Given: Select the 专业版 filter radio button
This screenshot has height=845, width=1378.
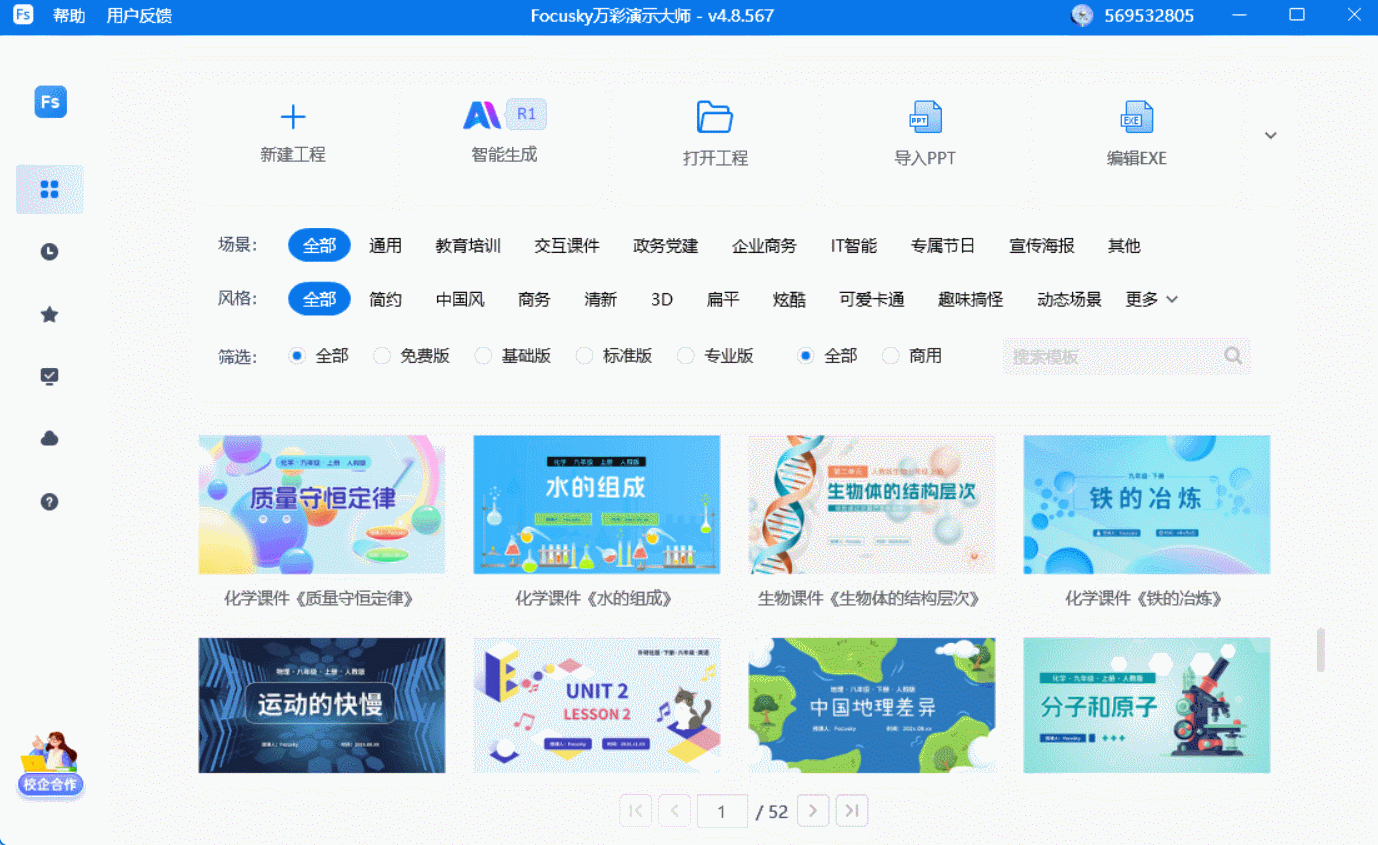Looking at the screenshot, I should 686,356.
